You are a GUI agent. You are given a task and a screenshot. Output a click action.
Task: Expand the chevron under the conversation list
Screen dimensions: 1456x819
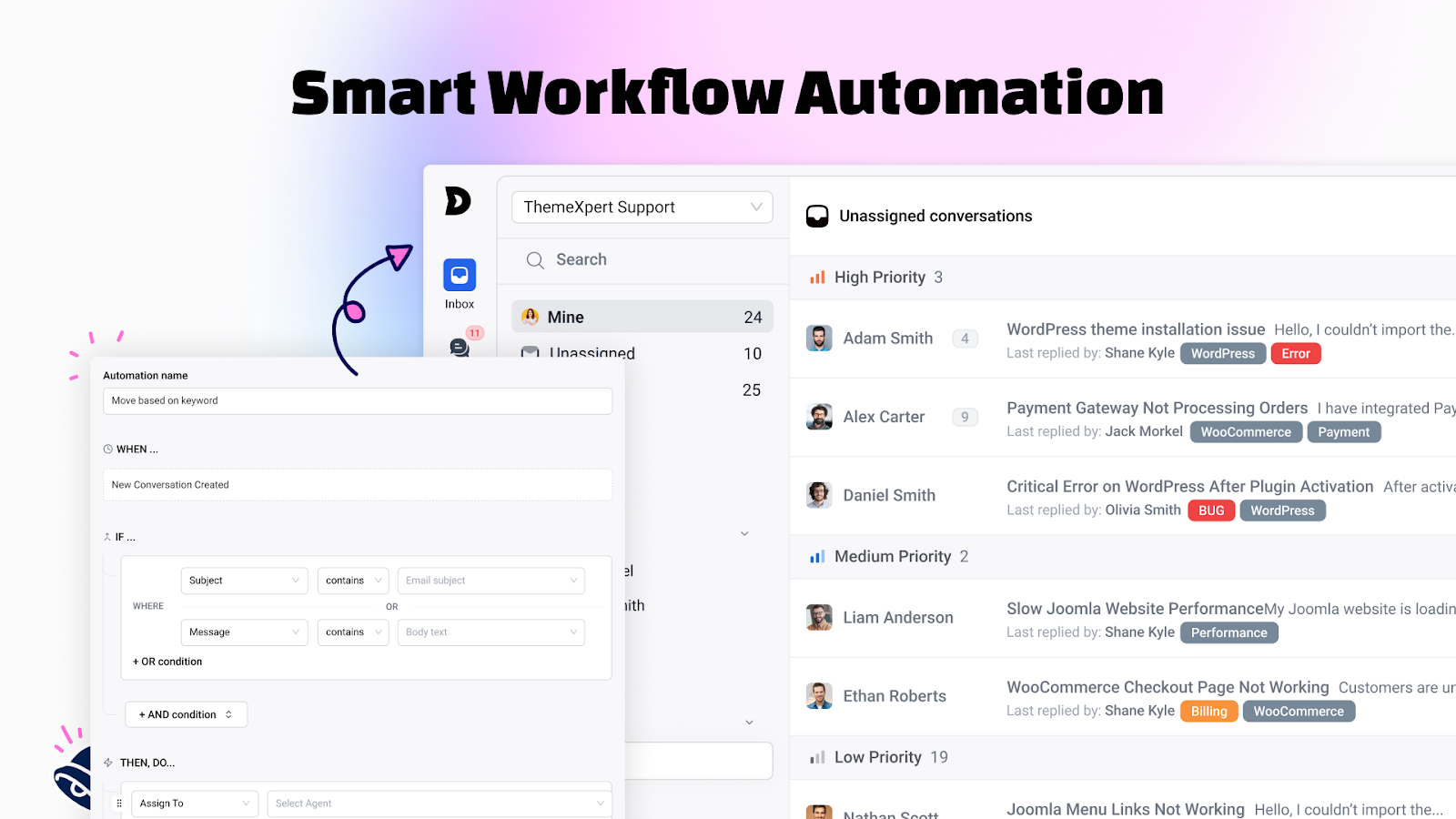744,533
